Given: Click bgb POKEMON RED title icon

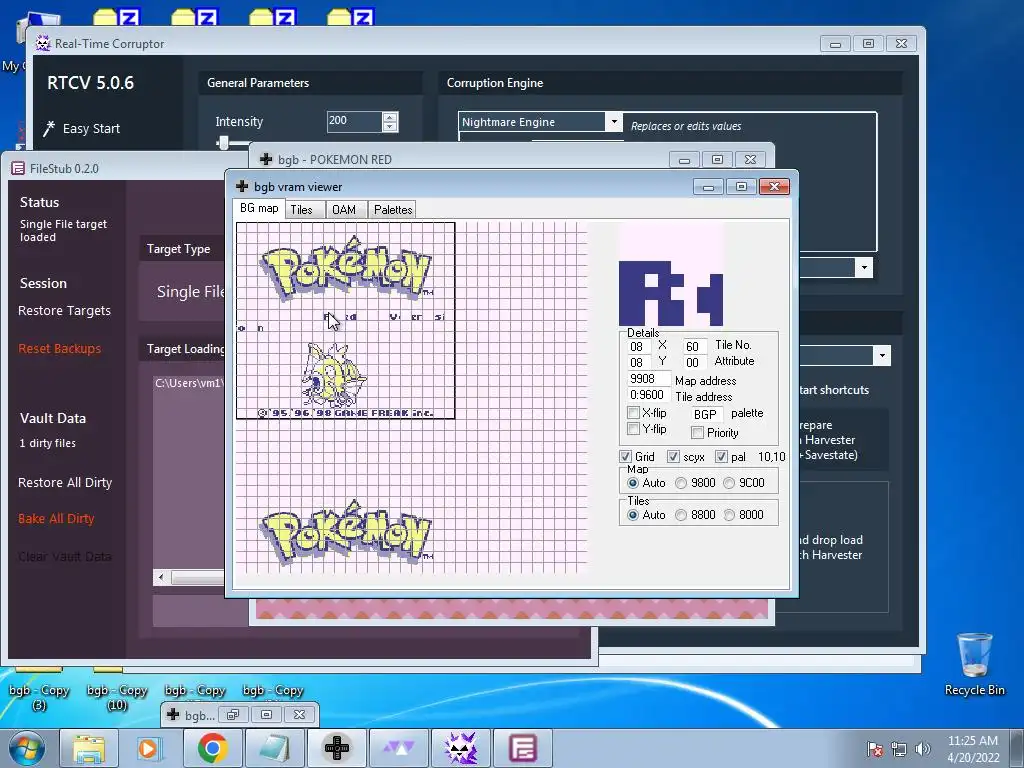Looking at the screenshot, I should pos(266,159).
